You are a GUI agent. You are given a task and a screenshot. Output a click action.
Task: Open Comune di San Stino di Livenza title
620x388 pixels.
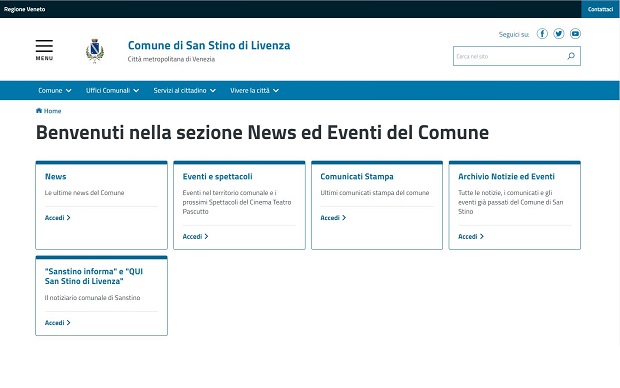point(209,45)
